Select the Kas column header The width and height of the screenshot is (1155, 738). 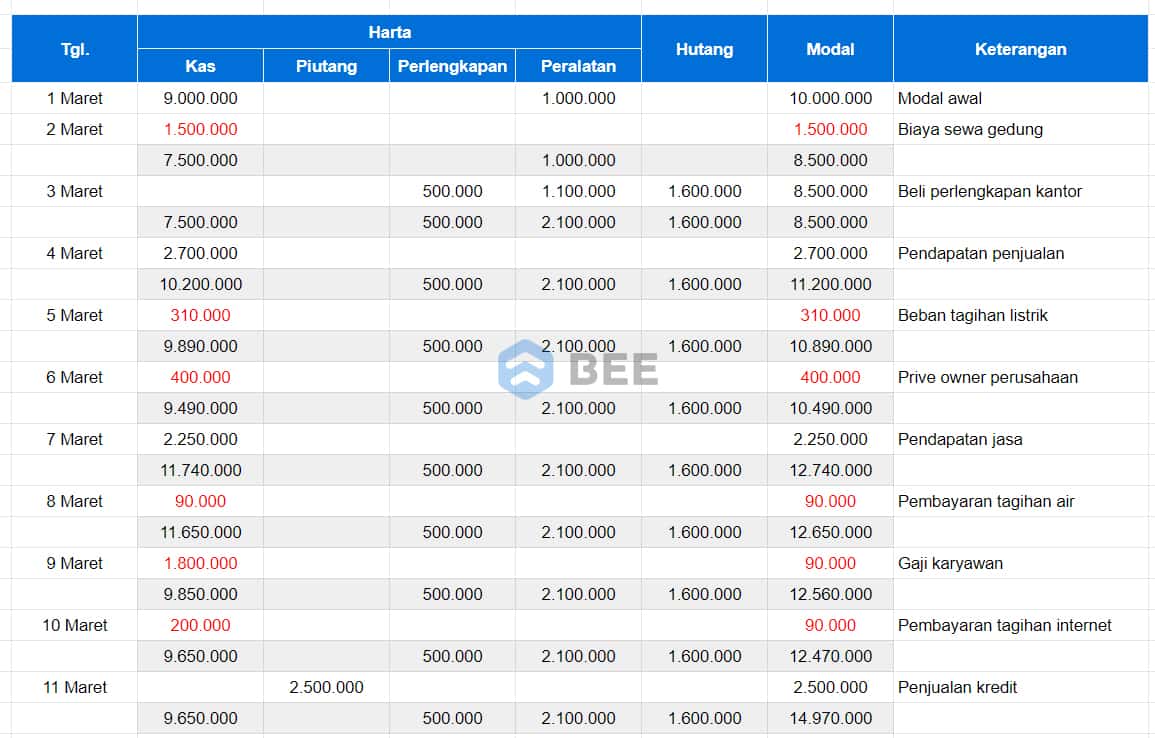tap(199, 65)
